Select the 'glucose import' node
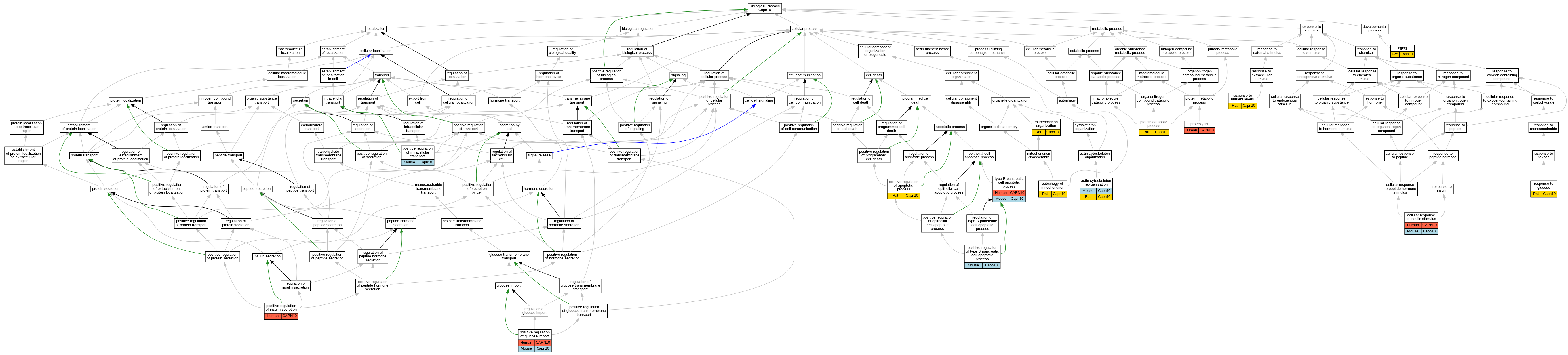 508,285
